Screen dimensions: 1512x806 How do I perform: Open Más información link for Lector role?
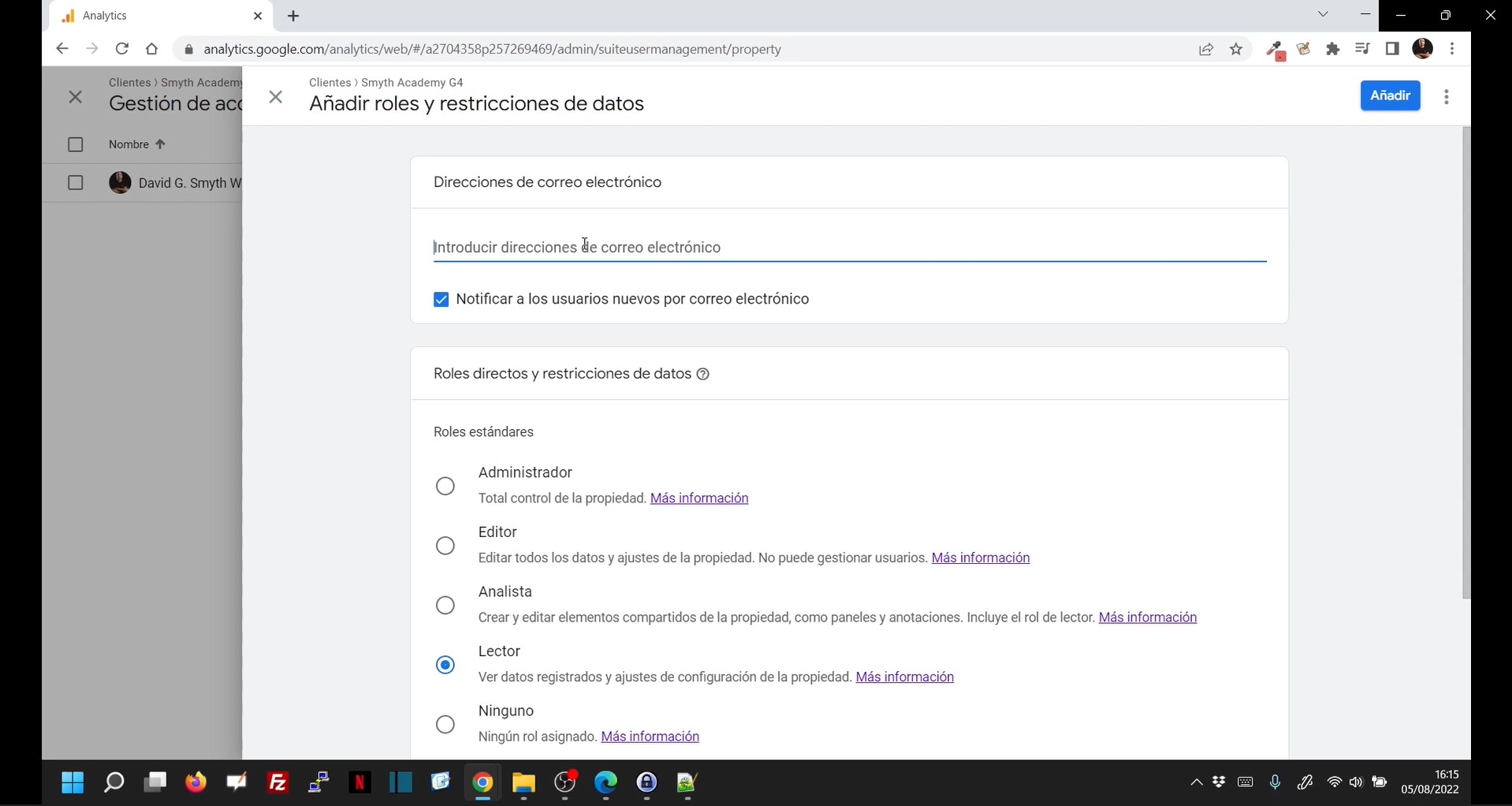click(904, 677)
